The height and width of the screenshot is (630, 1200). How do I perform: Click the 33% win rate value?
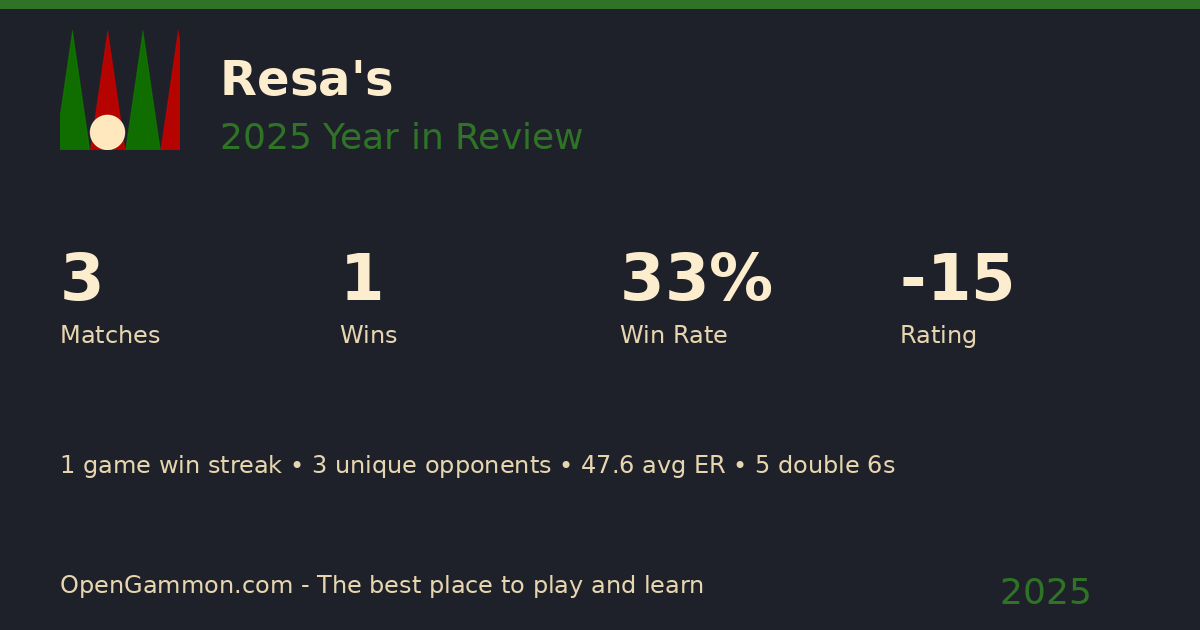(x=696, y=279)
